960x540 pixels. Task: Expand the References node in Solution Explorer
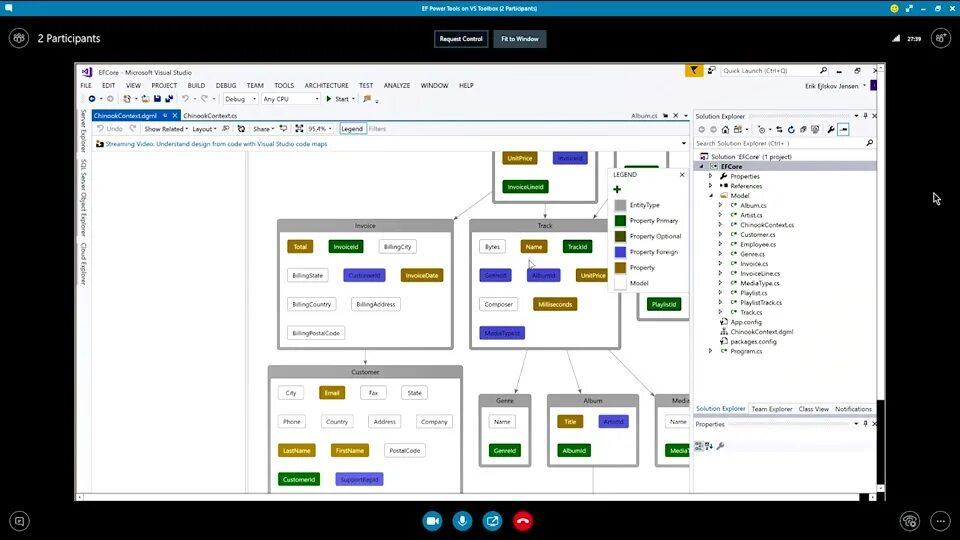tap(711, 186)
